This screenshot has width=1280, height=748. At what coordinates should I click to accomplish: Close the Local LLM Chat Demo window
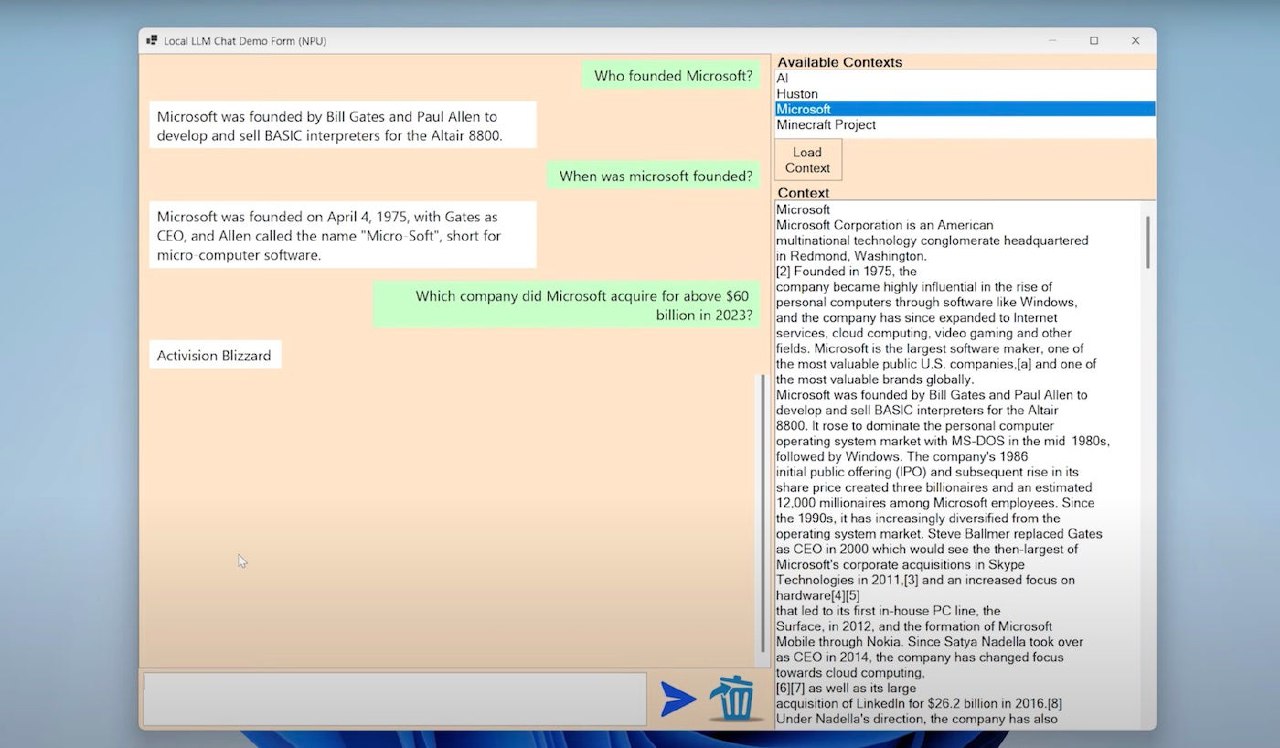coord(1135,41)
